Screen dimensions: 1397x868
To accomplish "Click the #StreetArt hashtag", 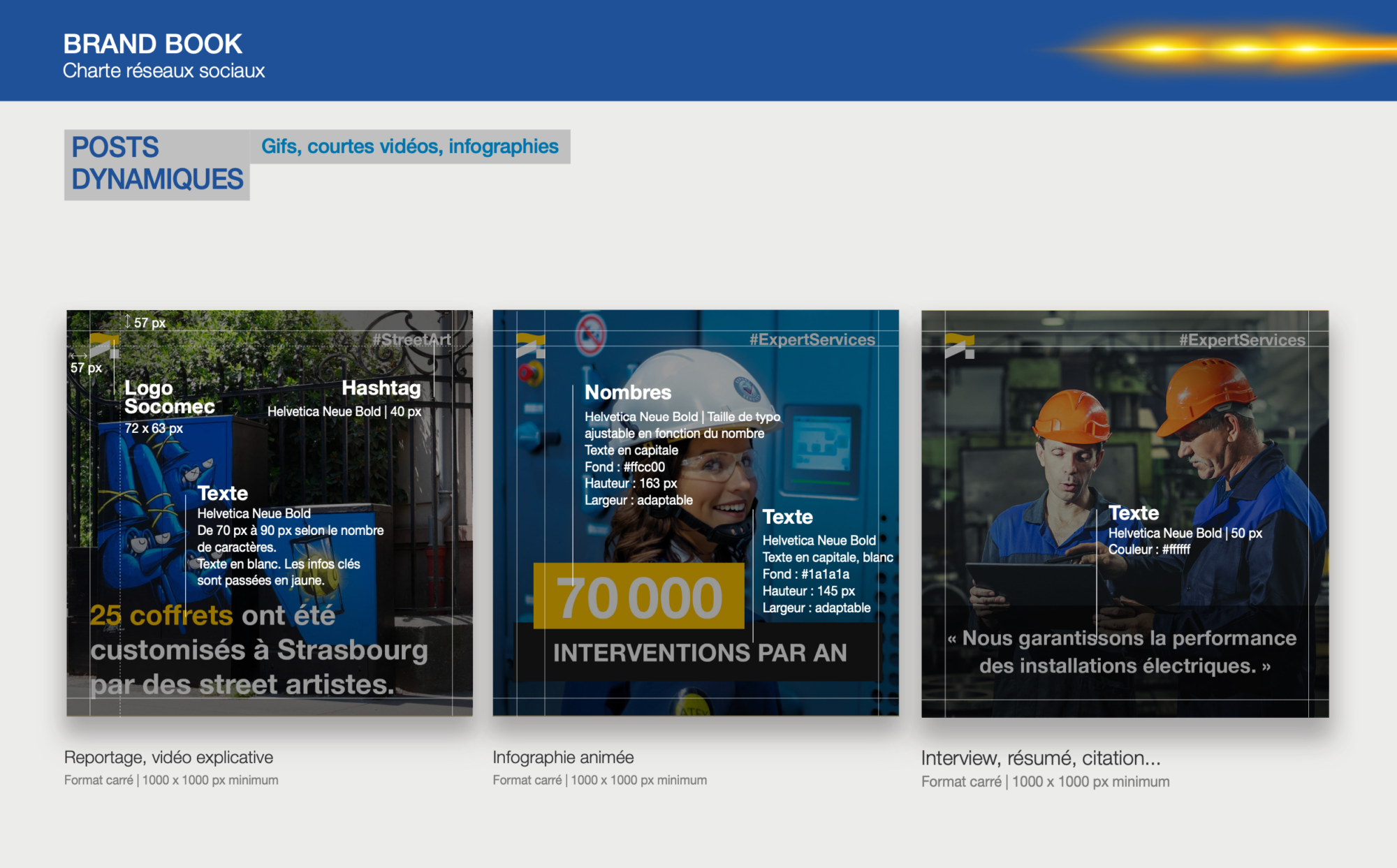I will coord(411,340).
